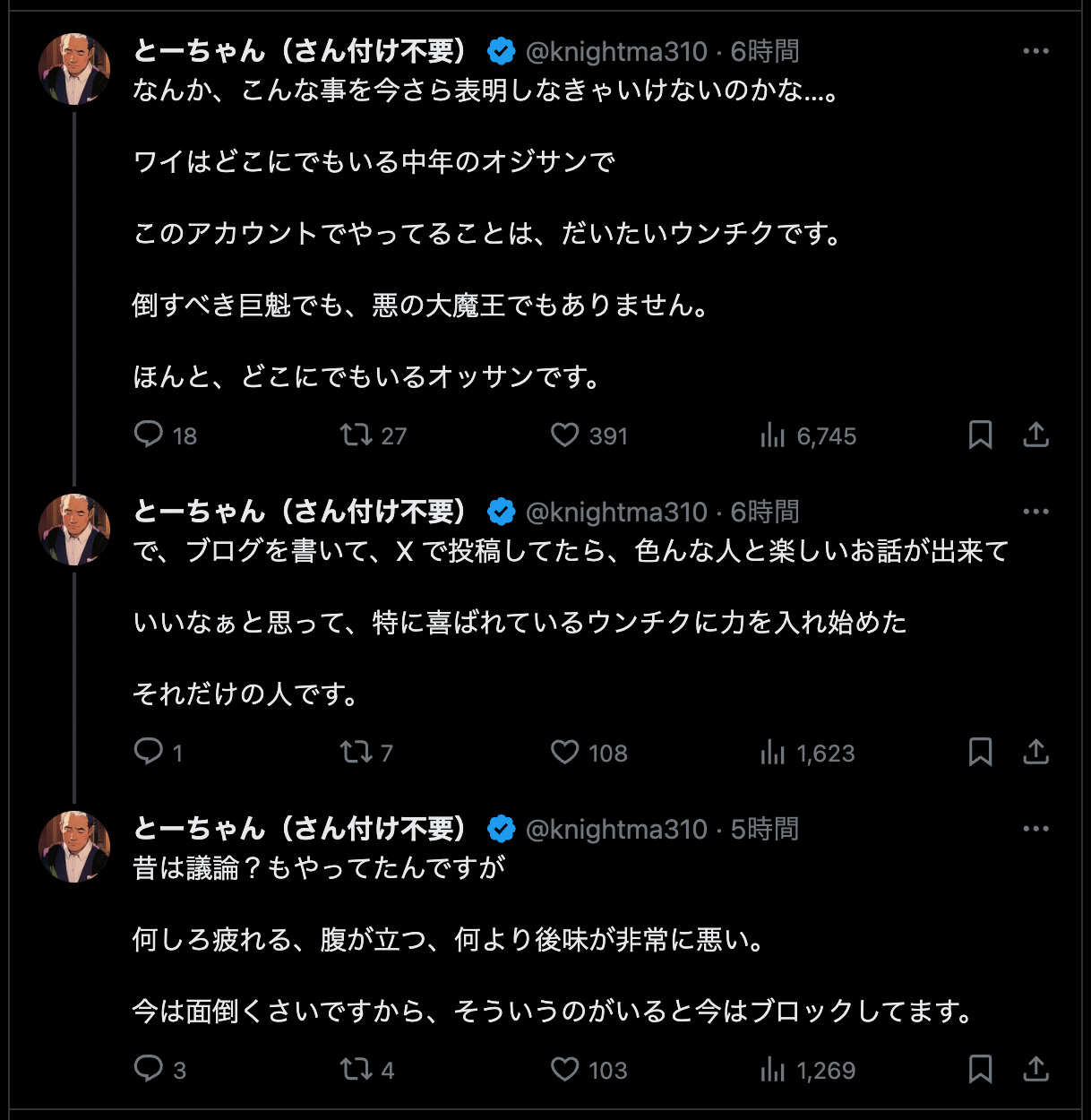Open the more options menu on the first tweet
Image resolution: width=1091 pixels, height=1120 pixels.
tap(1035, 52)
